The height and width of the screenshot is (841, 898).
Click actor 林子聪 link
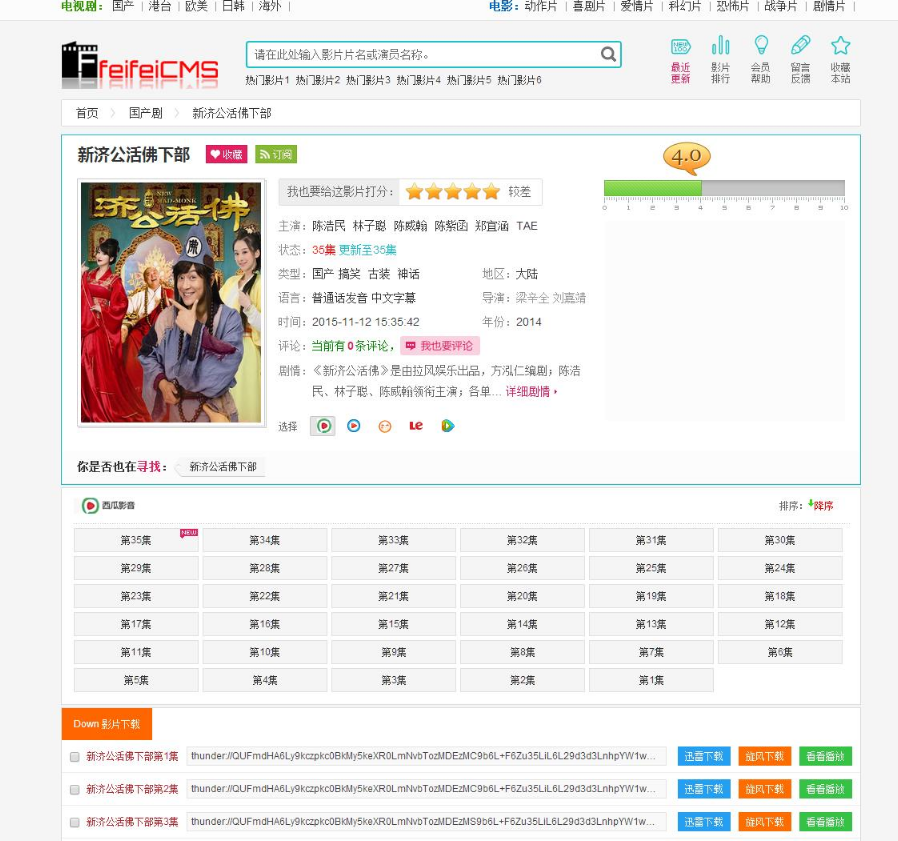pyautogui.click(x=369, y=226)
